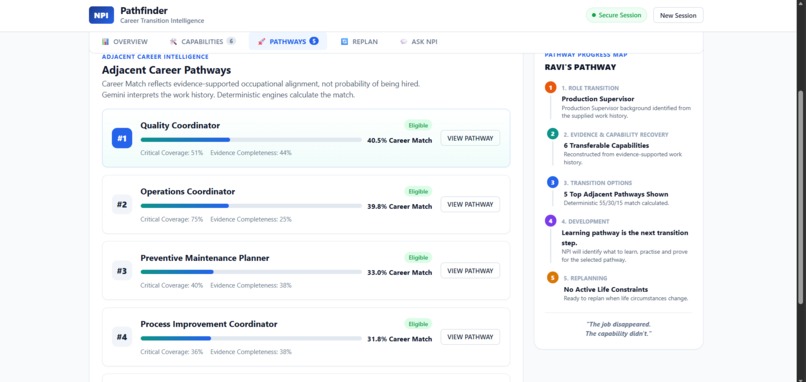Image resolution: width=806 pixels, height=382 pixels.
Task: View pathway for Operations Coordinator
Action: 470,205
